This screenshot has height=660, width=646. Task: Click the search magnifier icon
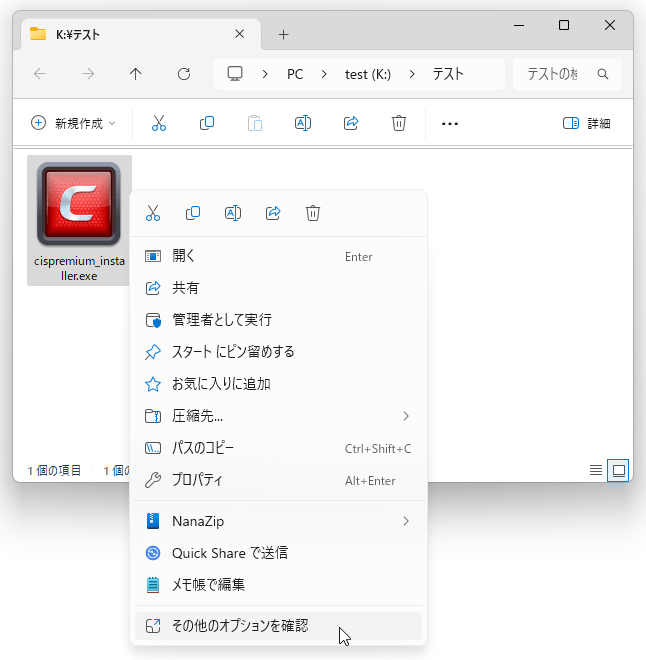[x=603, y=74]
